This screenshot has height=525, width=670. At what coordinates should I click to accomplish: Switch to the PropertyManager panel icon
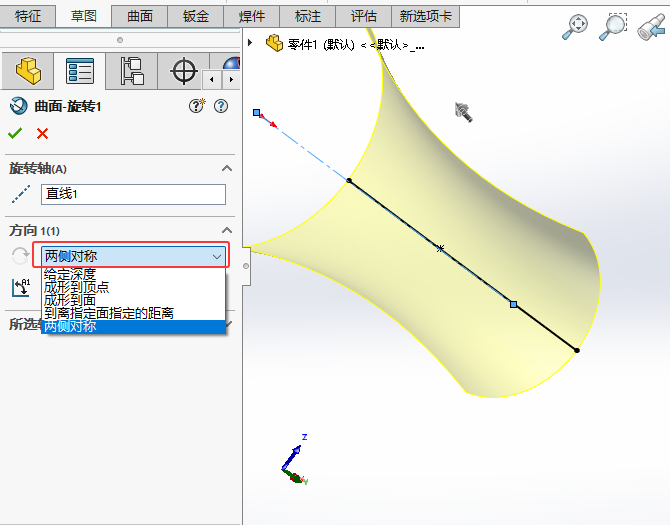pyautogui.click(x=79, y=71)
